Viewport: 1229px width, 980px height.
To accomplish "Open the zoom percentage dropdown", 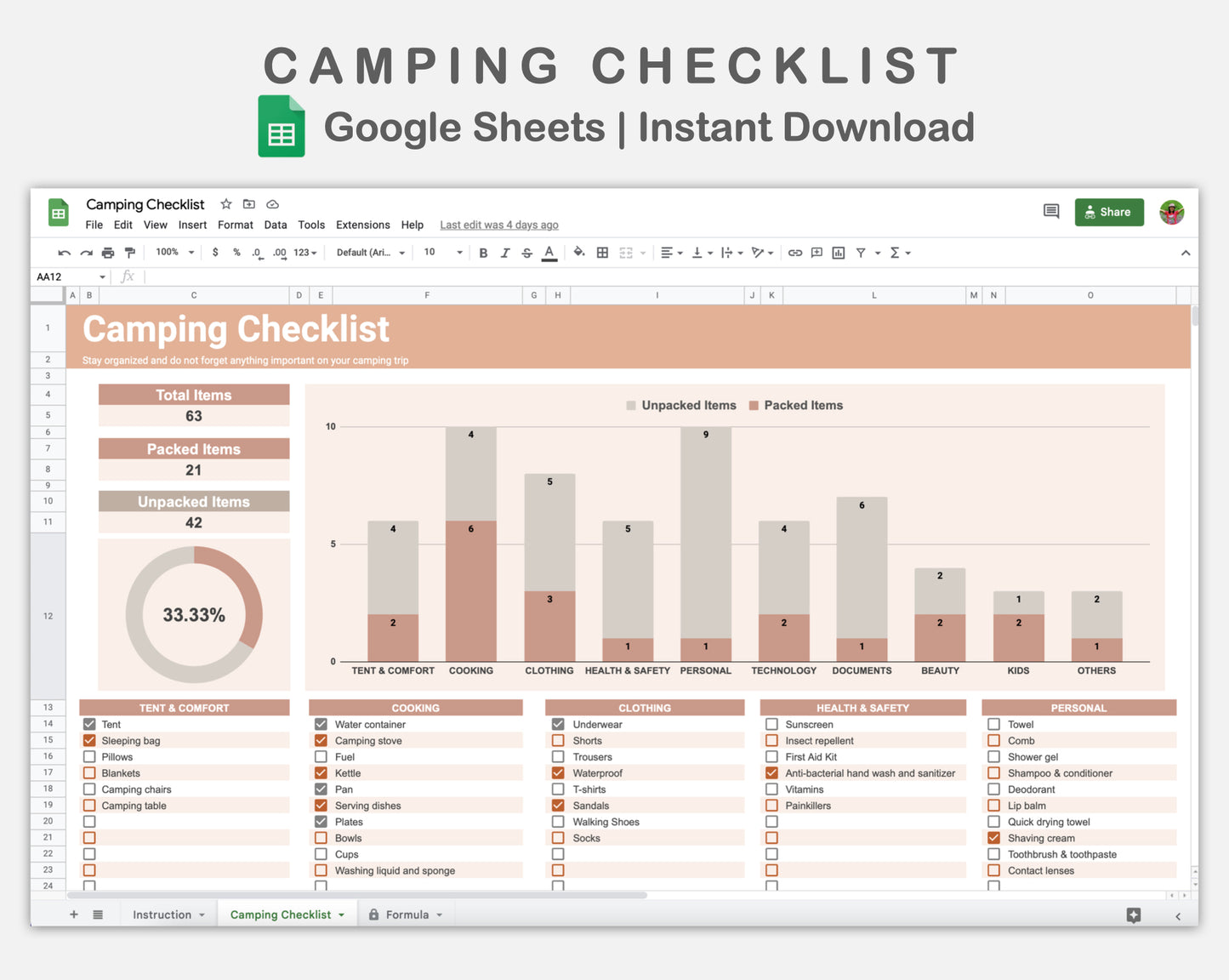I will [173, 253].
